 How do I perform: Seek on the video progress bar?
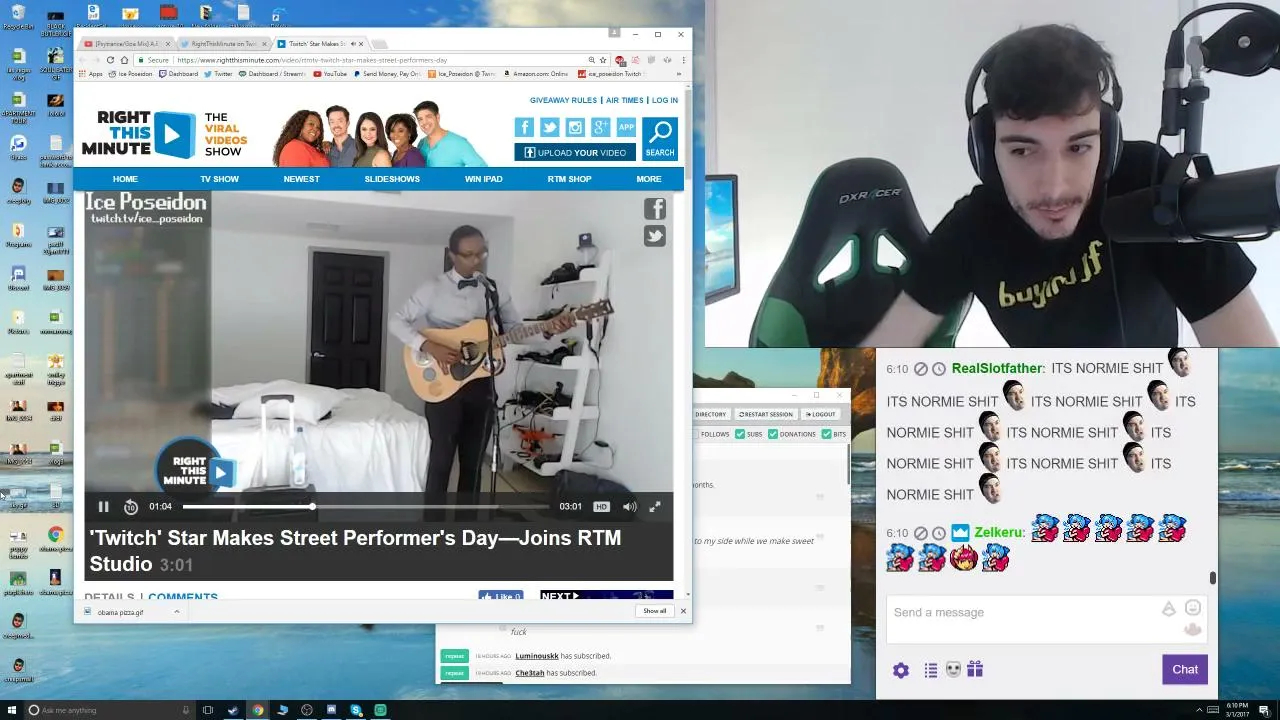(x=366, y=507)
